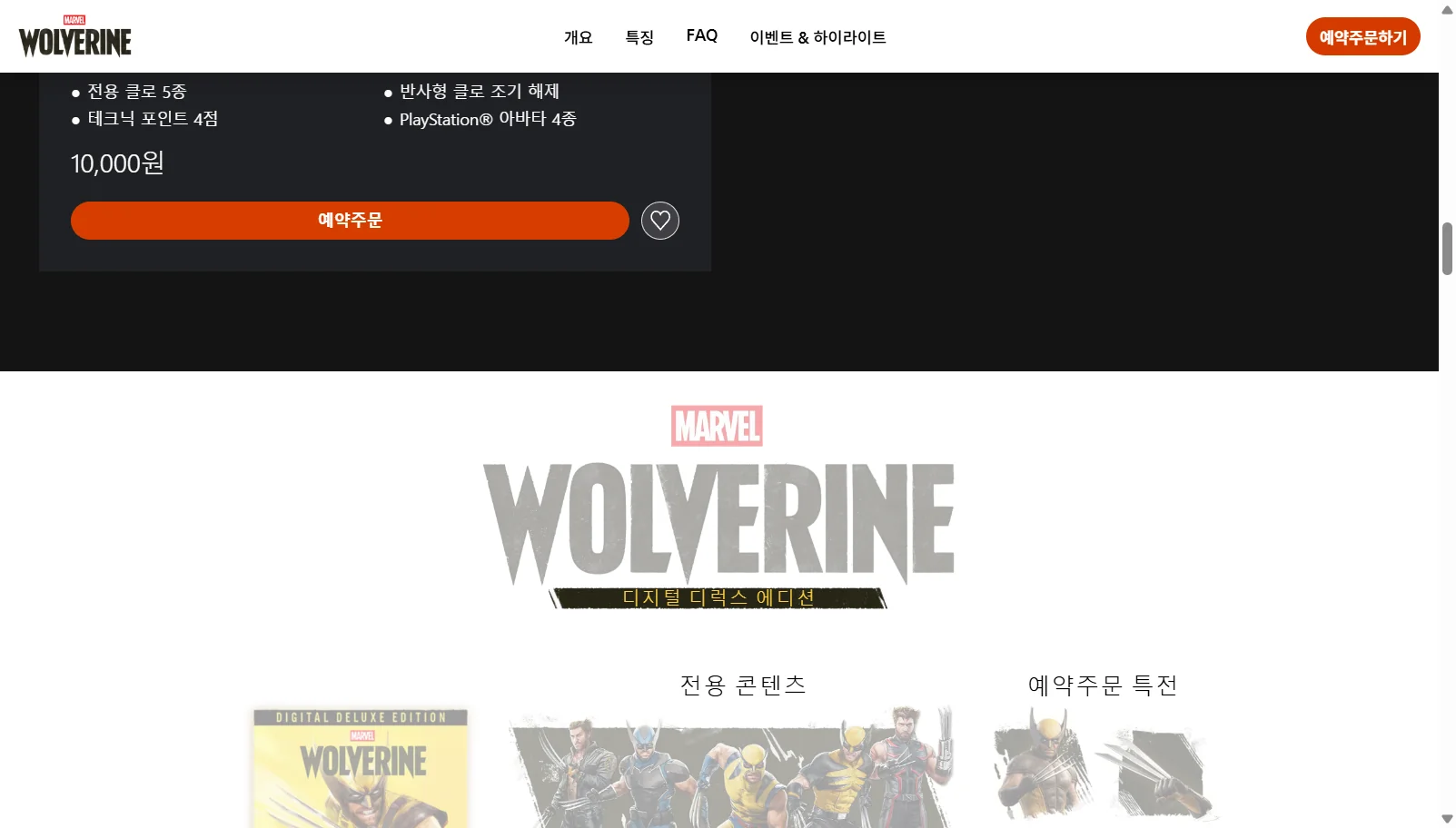Click the '전용 클로 5종' bullet text

point(136,92)
